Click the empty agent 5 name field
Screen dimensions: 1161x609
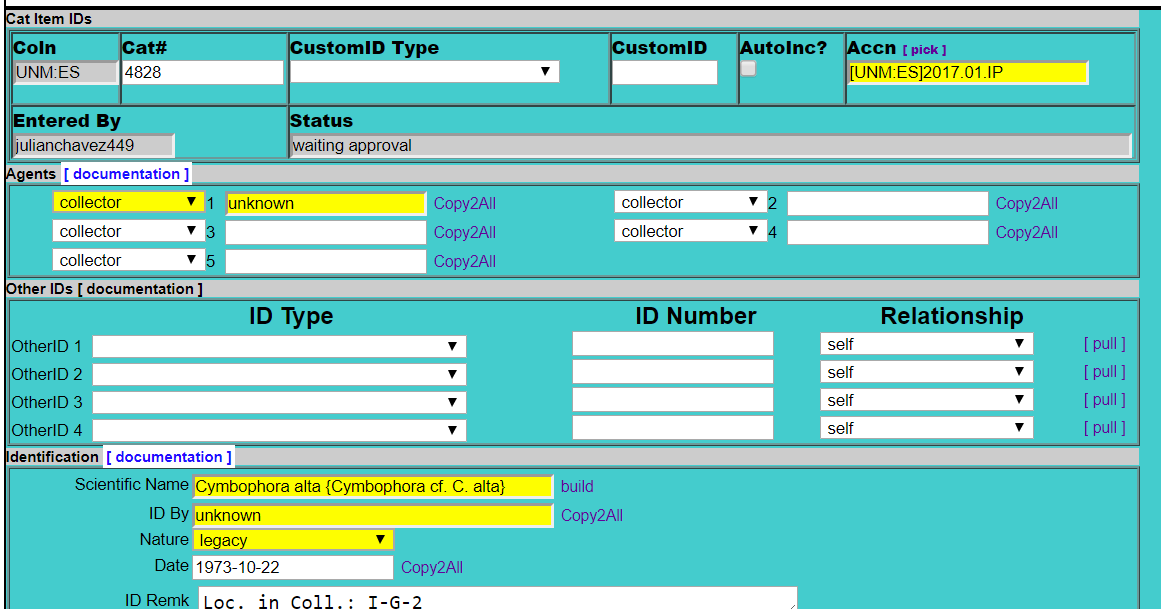(x=326, y=261)
